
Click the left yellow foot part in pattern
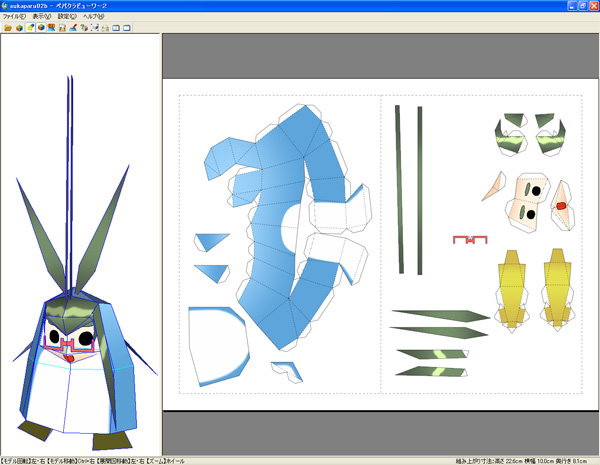pyautogui.click(x=512, y=290)
